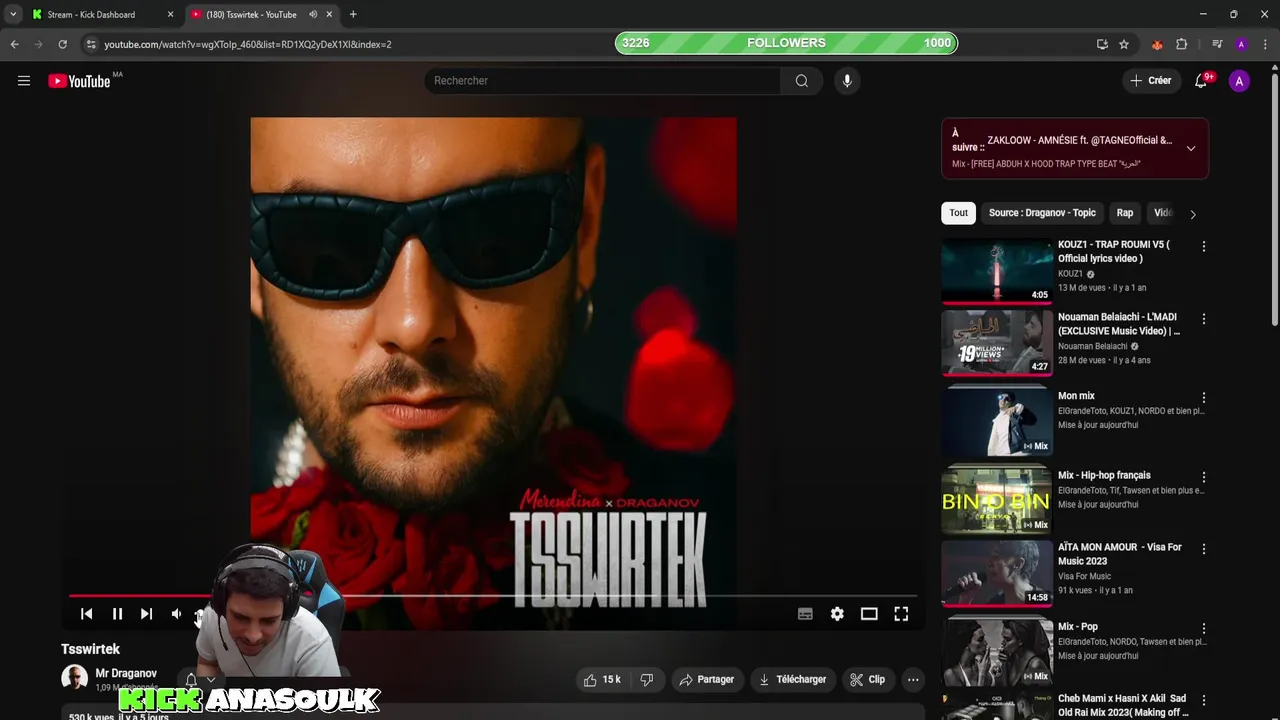Mute the video with the speaker icon
The height and width of the screenshot is (720, 1280).
point(176,614)
